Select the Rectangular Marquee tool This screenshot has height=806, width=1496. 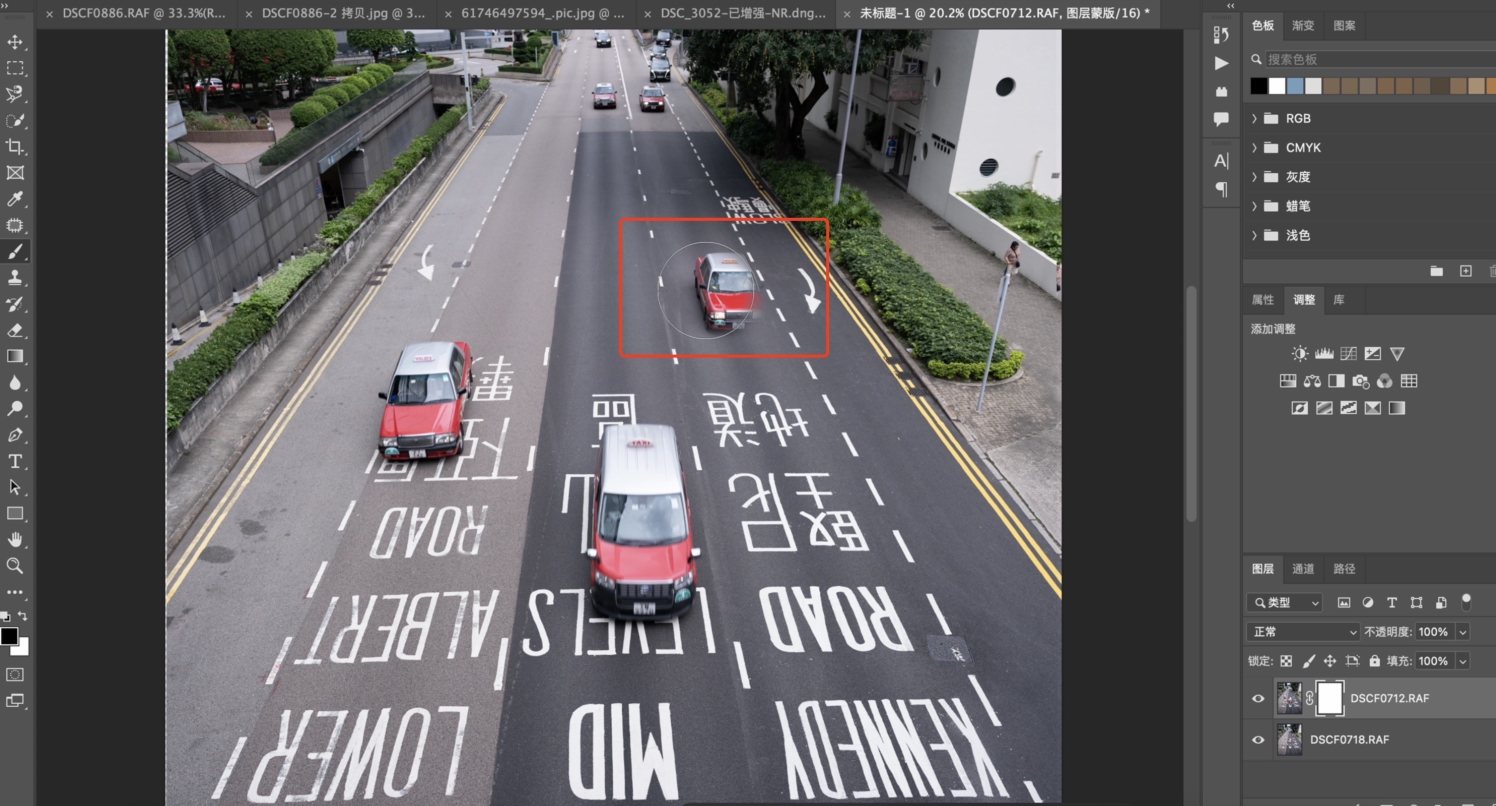[15, 68]
